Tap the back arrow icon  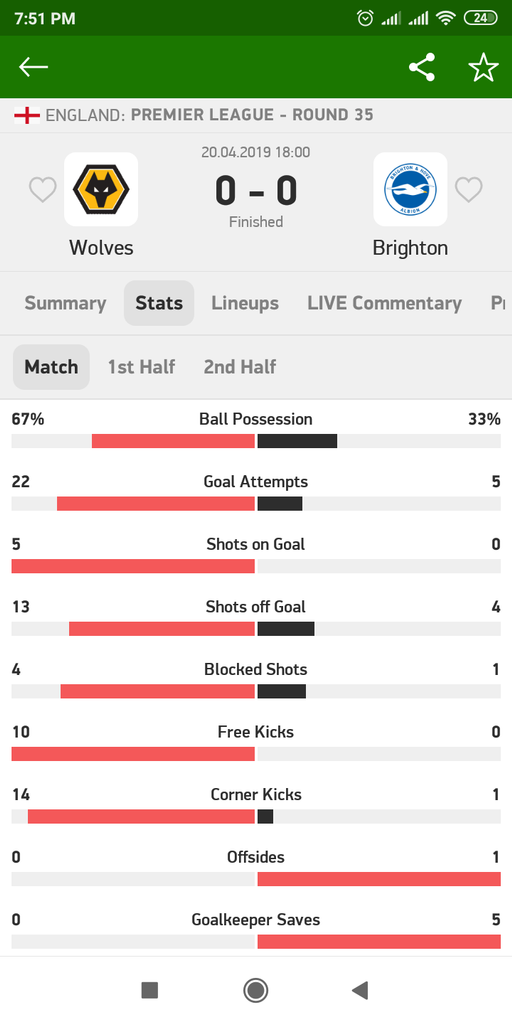pyautogui.click(x=33, y=67)
